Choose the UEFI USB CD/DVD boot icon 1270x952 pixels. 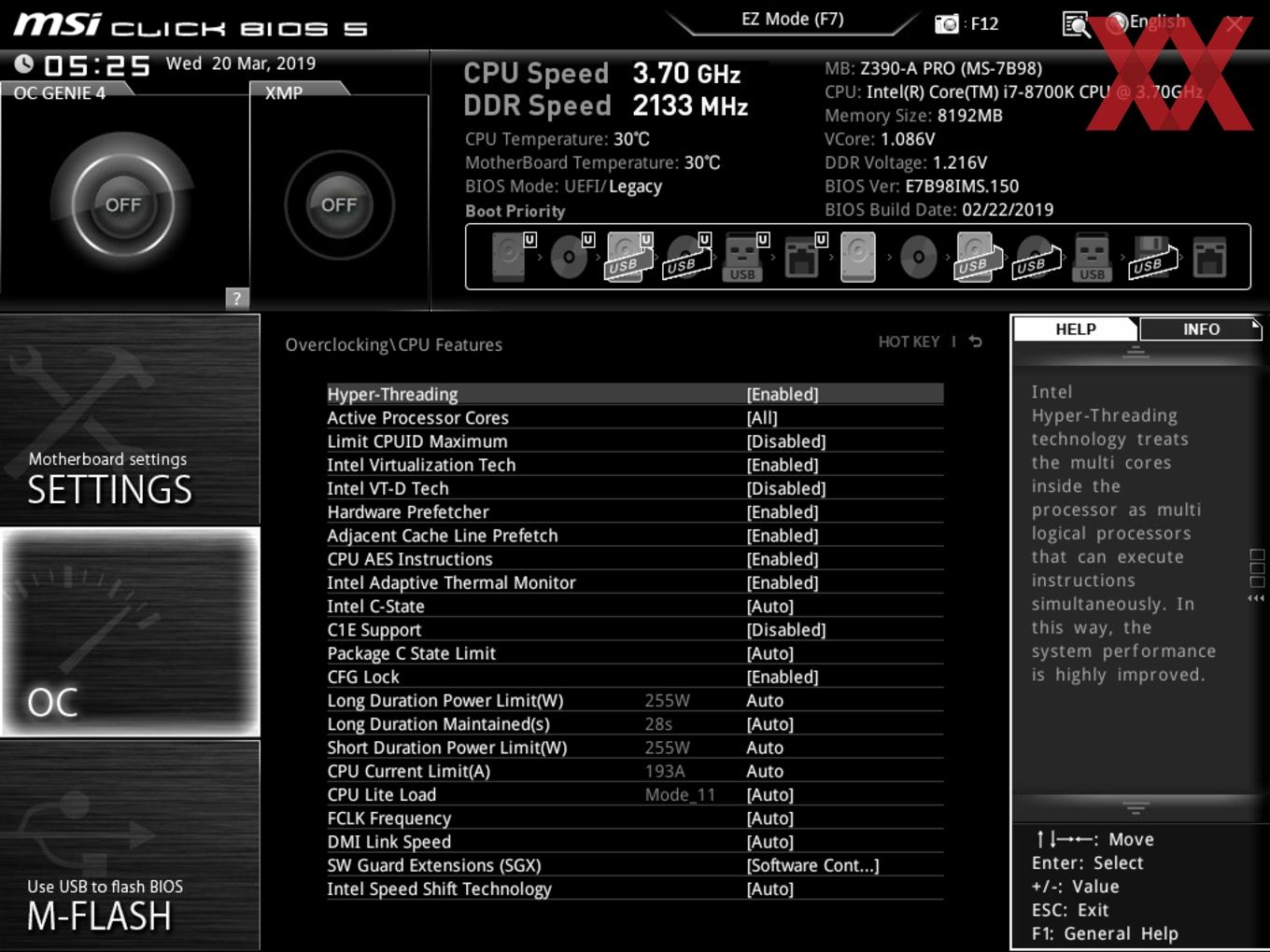tap(687, 257)
